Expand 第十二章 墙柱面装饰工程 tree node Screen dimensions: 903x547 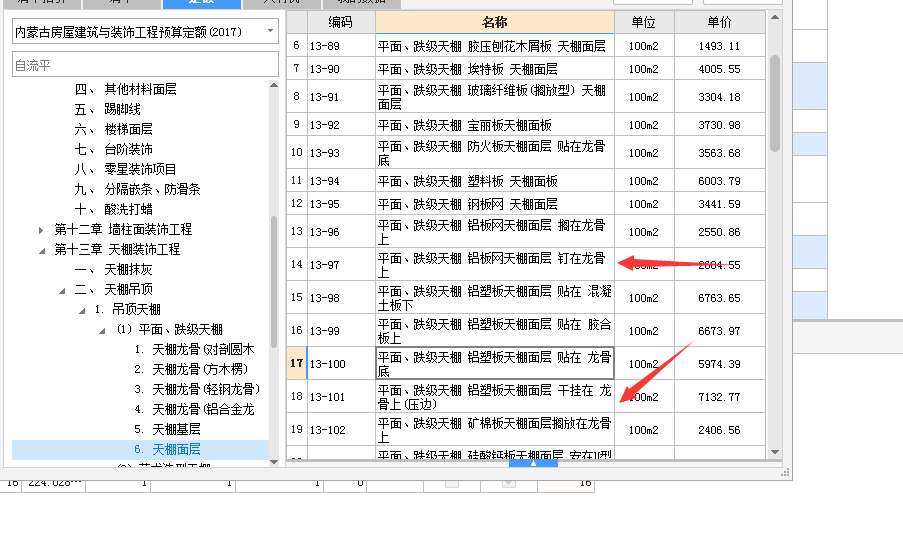pos(40,230)
